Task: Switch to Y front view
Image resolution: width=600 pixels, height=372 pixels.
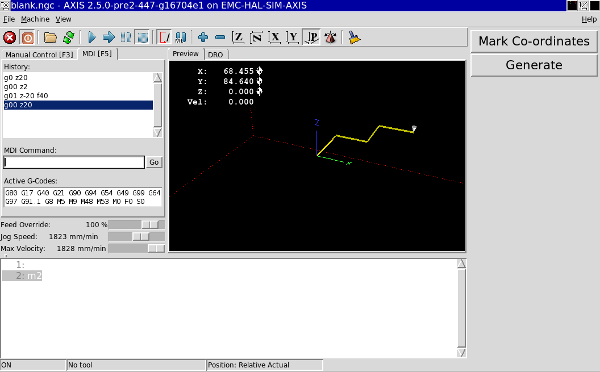Action: pyautogui.click(x=293, y=38)
